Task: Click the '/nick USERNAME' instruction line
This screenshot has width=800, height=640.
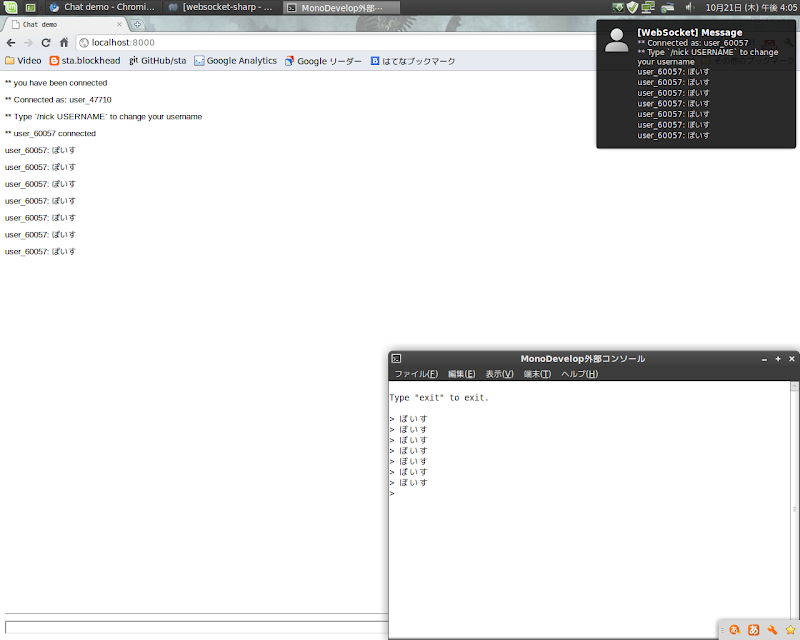Action: (x=104, y=116)
